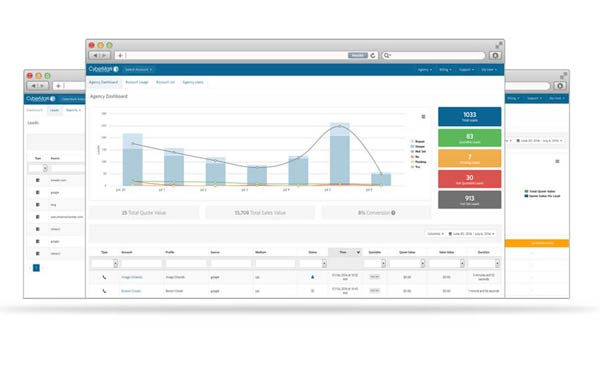
Task: Click the blue 1033 Total Leads tile
Action: [x=470, y=117]
